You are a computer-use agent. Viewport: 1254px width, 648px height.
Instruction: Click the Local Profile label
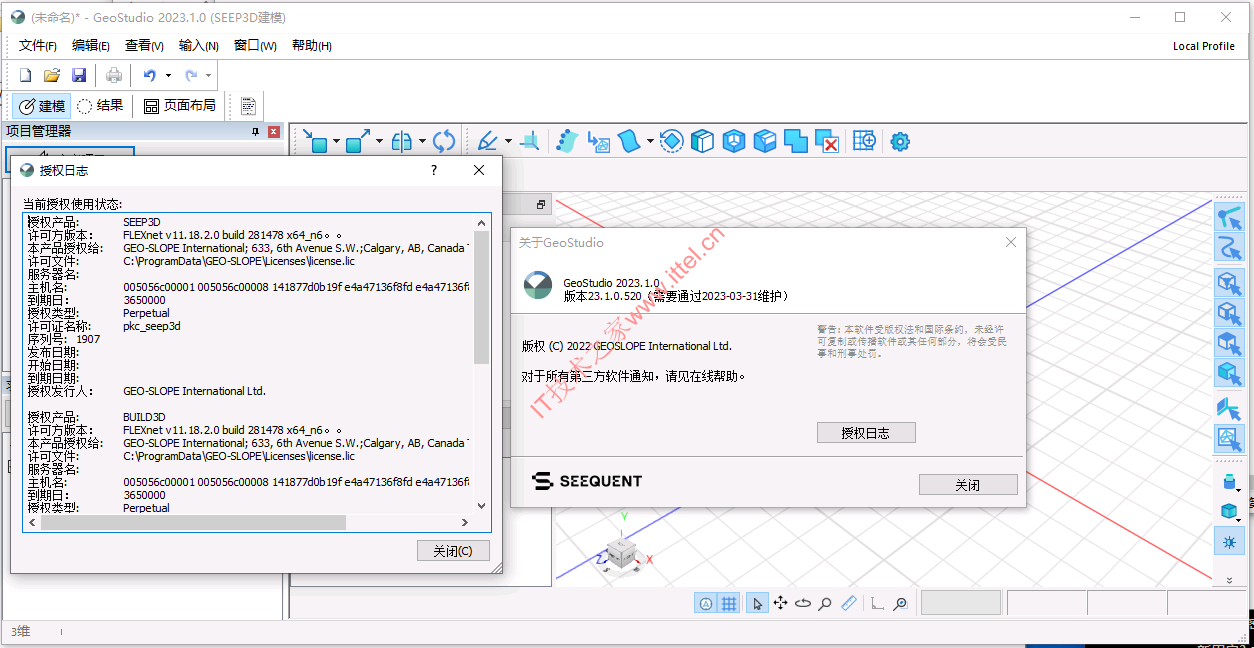[x=1204, y=46]
